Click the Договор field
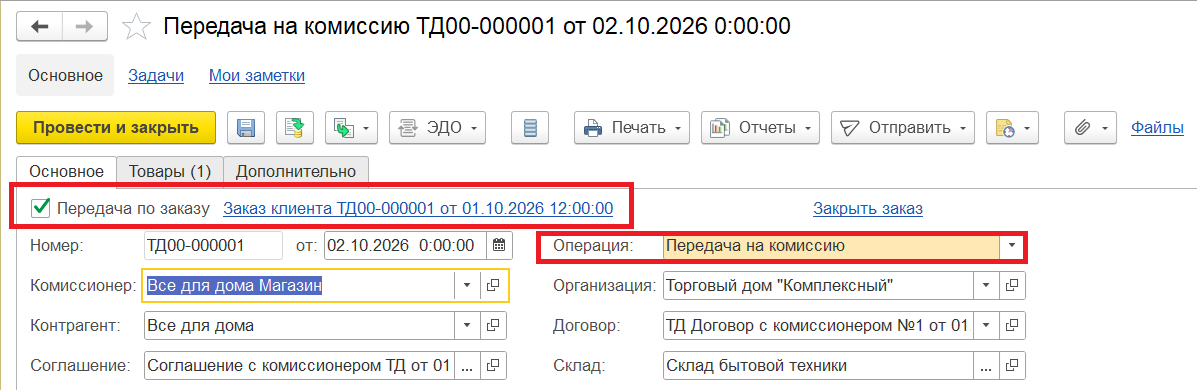This screenshot has height=390, width=1197. pos(818,326)
